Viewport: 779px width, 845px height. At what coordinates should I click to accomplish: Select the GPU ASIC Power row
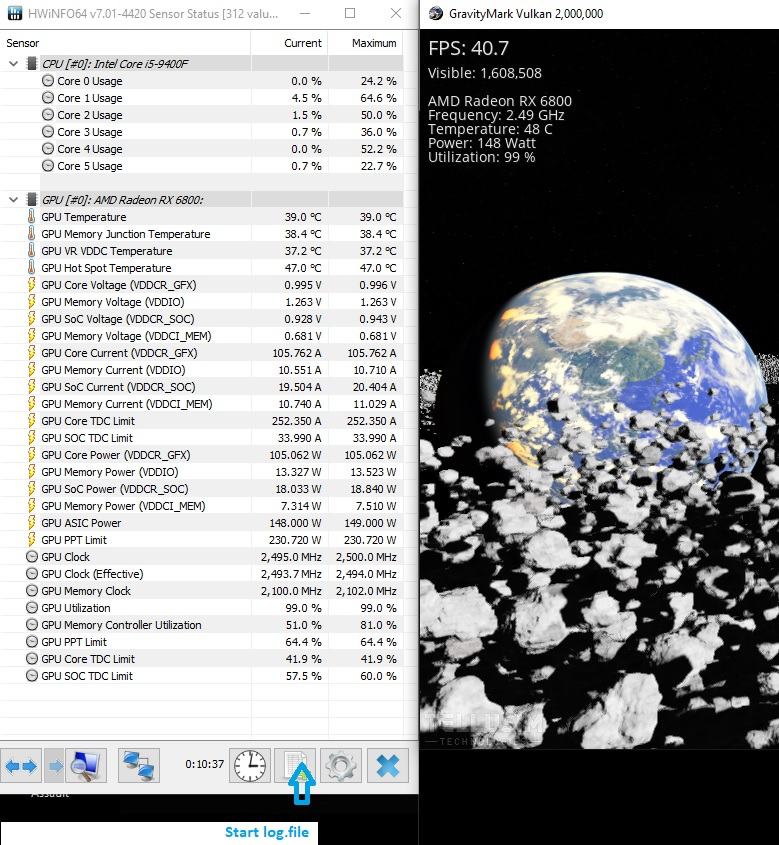point(201,523)
